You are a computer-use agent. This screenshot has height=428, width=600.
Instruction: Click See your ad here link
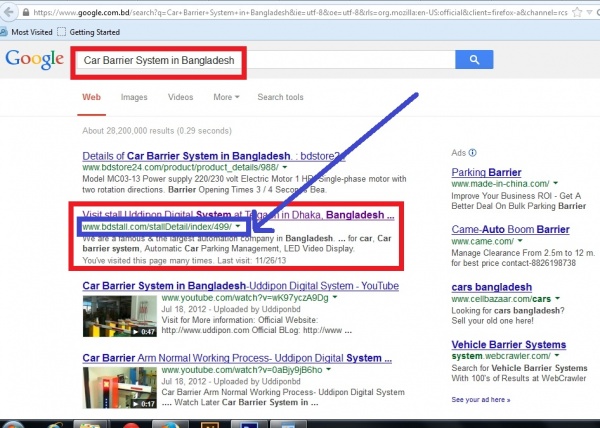coord(481,400)
